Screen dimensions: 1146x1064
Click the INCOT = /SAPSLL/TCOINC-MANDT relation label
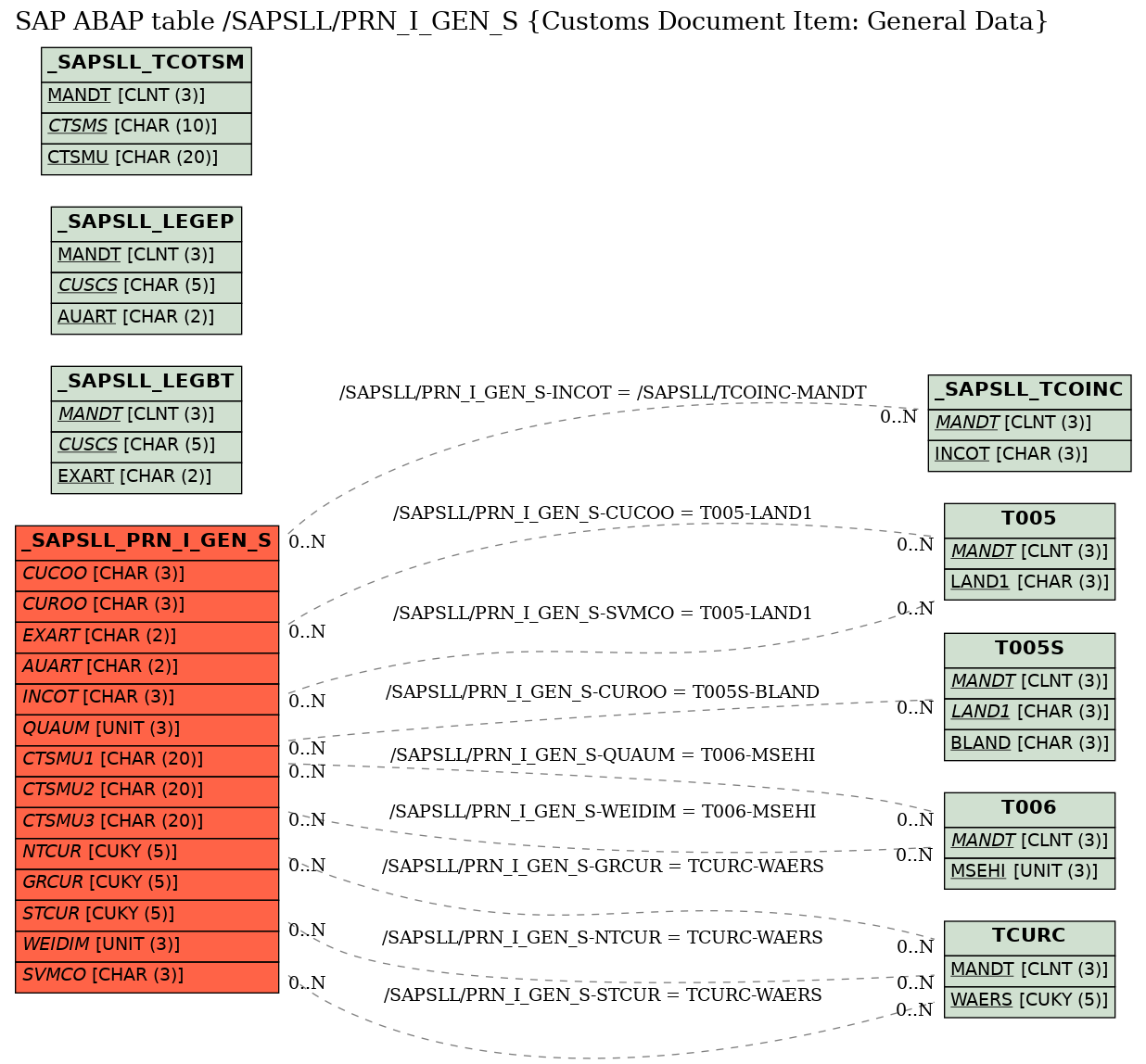pyautogui.click(x=603, y=393)
